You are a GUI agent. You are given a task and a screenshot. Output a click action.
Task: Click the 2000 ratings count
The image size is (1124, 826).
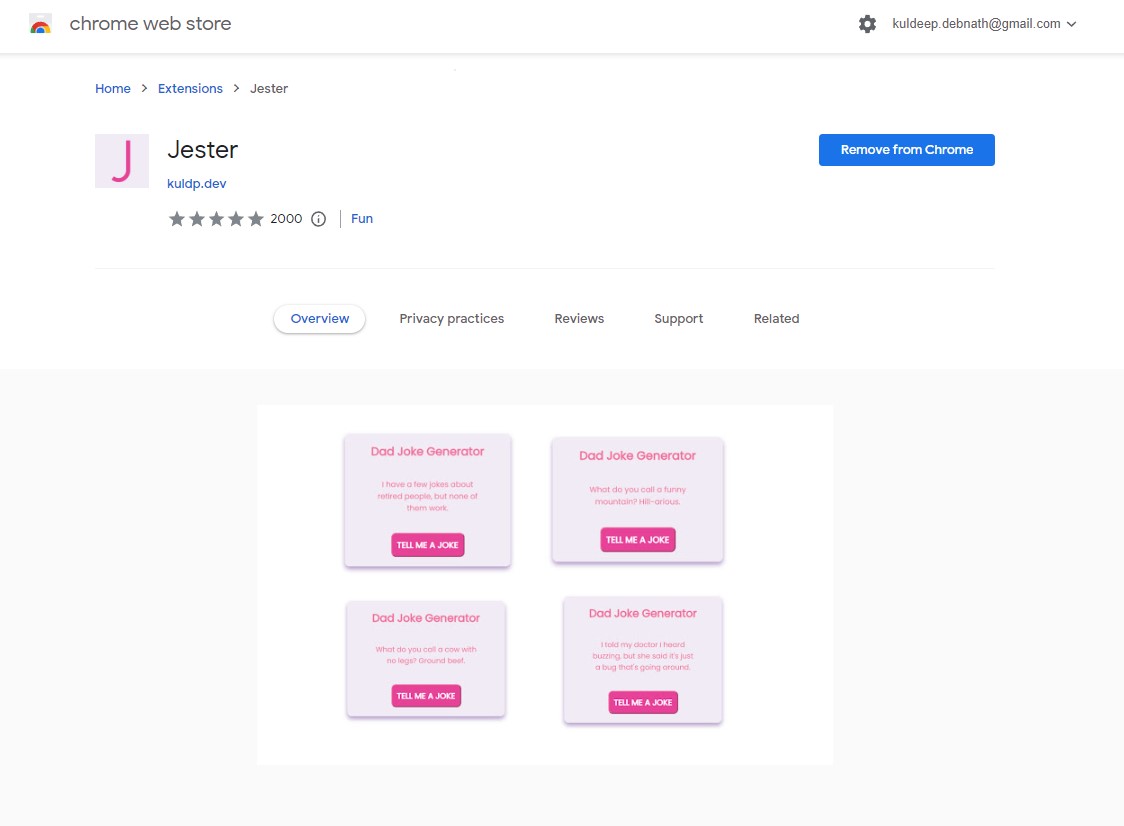[x=286, y=219]
